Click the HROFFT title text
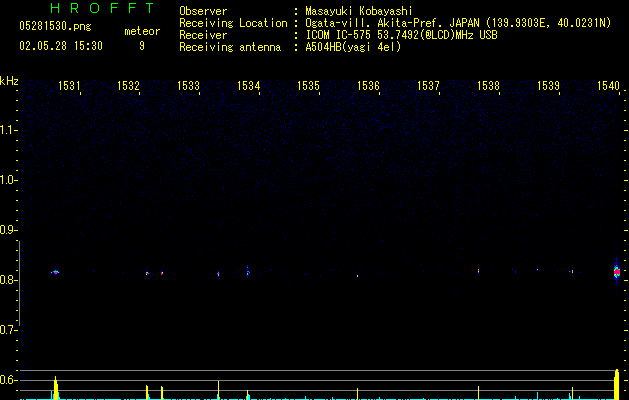Image resolution: width=629 pixels, height=400 pixels. point(103,8)
